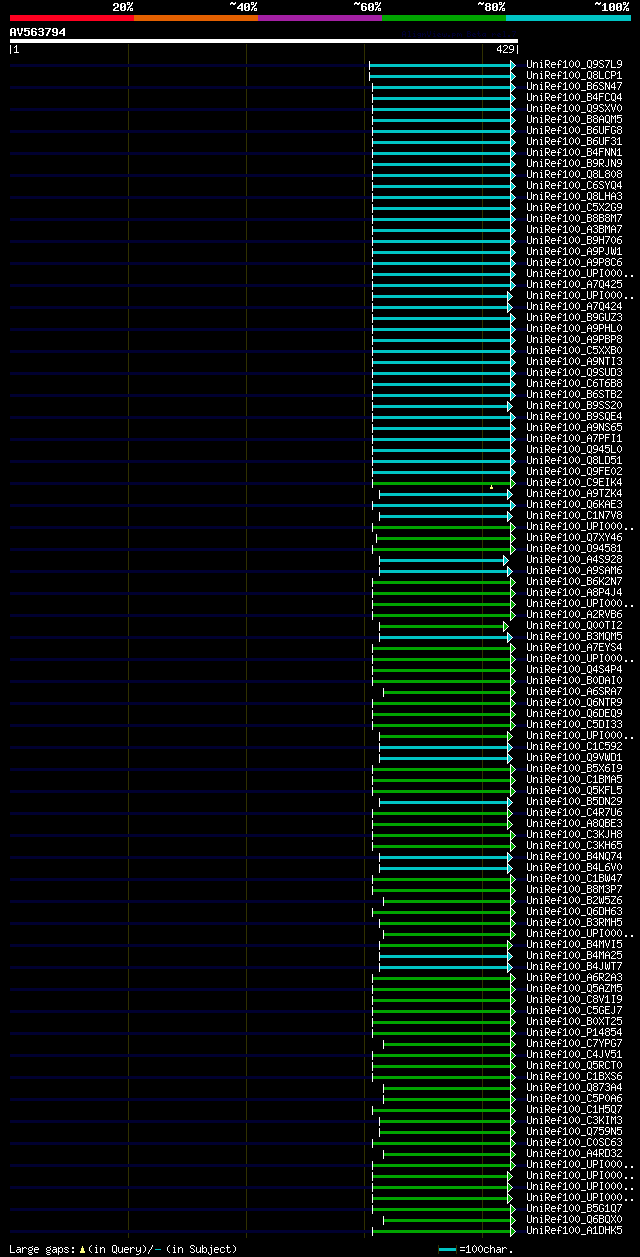Open hit UniRef100_B4FCQ4

(574, 97)
